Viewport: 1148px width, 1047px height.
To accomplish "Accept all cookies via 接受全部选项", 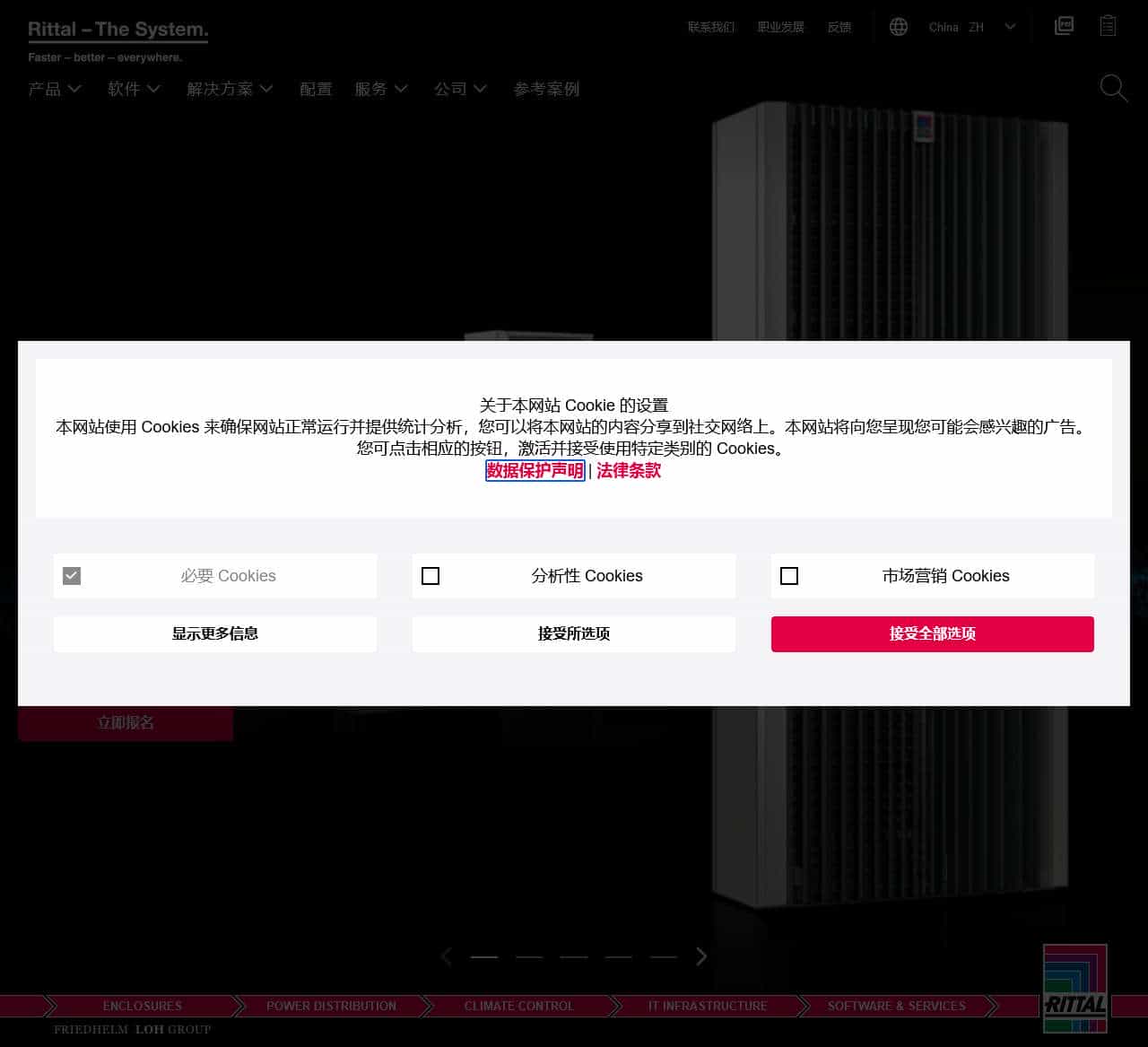I will point(933,634).
